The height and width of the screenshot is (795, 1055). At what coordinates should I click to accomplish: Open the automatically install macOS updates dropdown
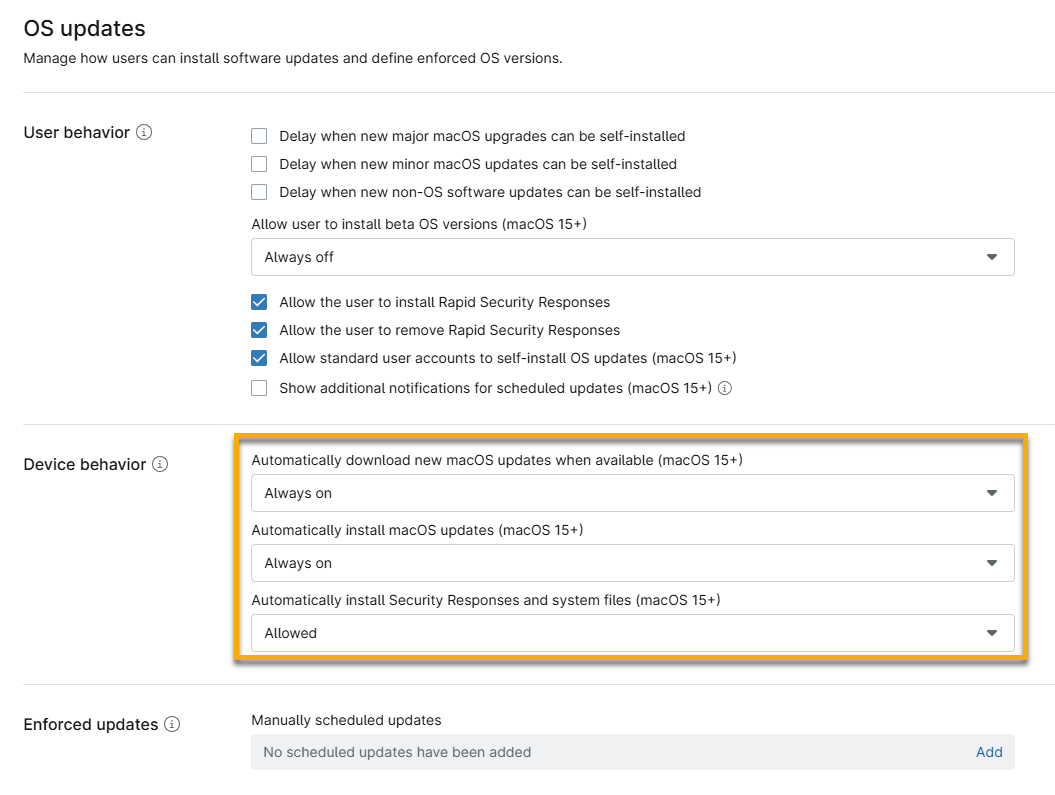632,563
